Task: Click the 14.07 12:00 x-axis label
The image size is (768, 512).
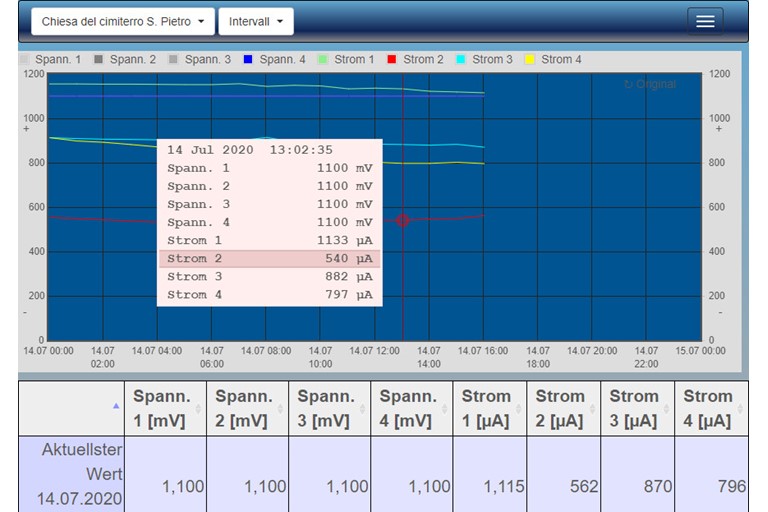Action: click(374, 351)
